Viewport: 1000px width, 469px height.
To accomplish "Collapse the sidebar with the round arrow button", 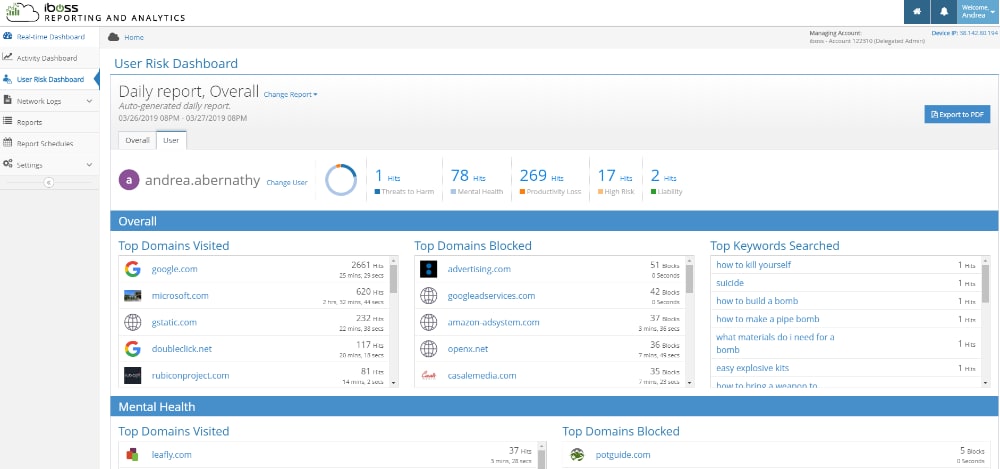I will point(49,182).
